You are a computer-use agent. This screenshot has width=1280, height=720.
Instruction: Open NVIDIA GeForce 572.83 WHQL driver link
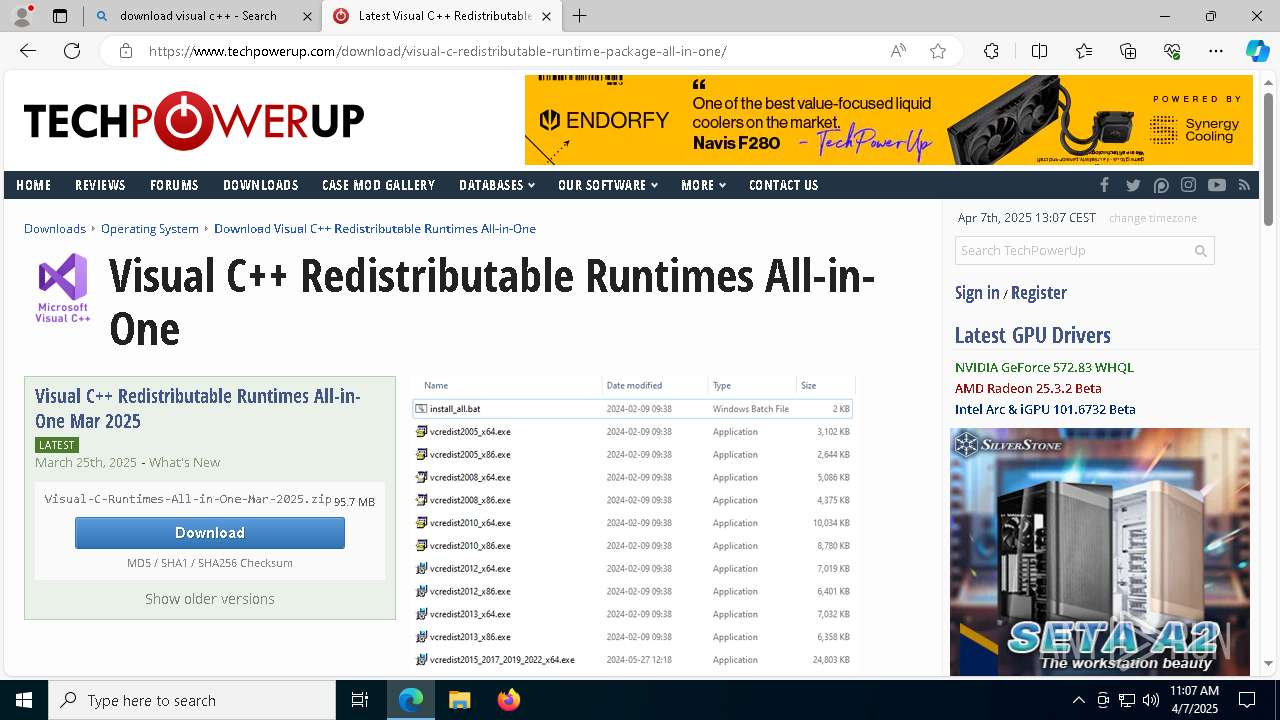[x=1044, y=368]
